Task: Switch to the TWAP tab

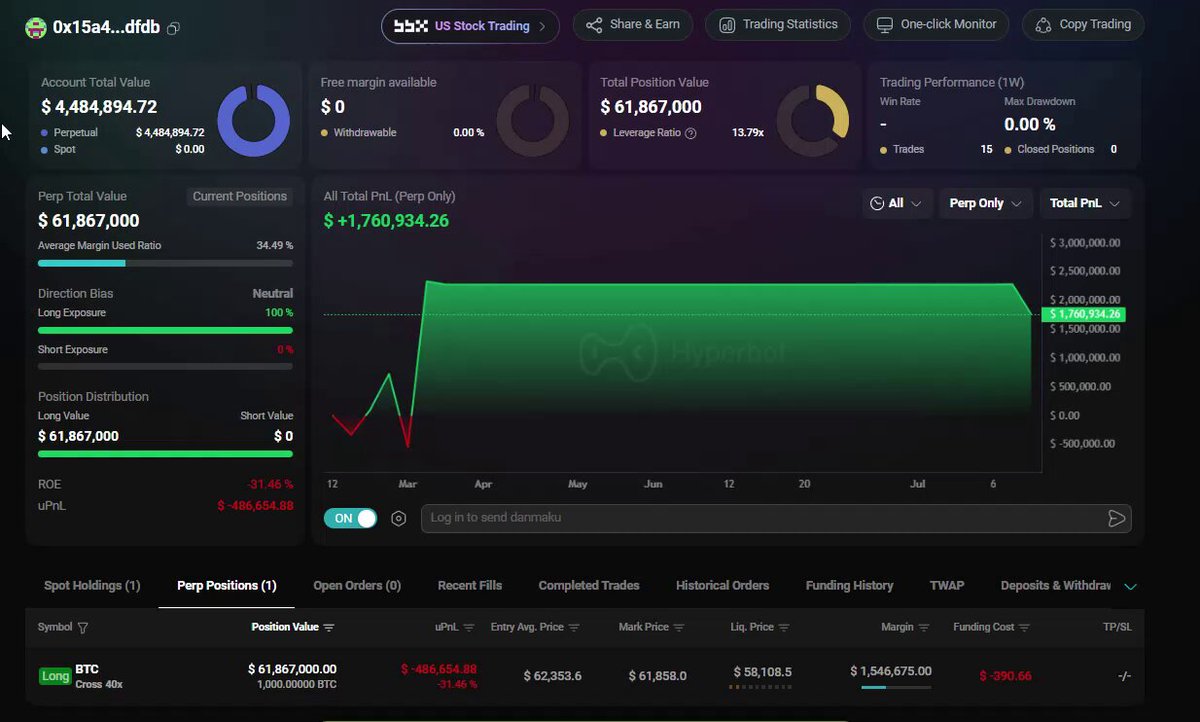Action: coord(947,586)
